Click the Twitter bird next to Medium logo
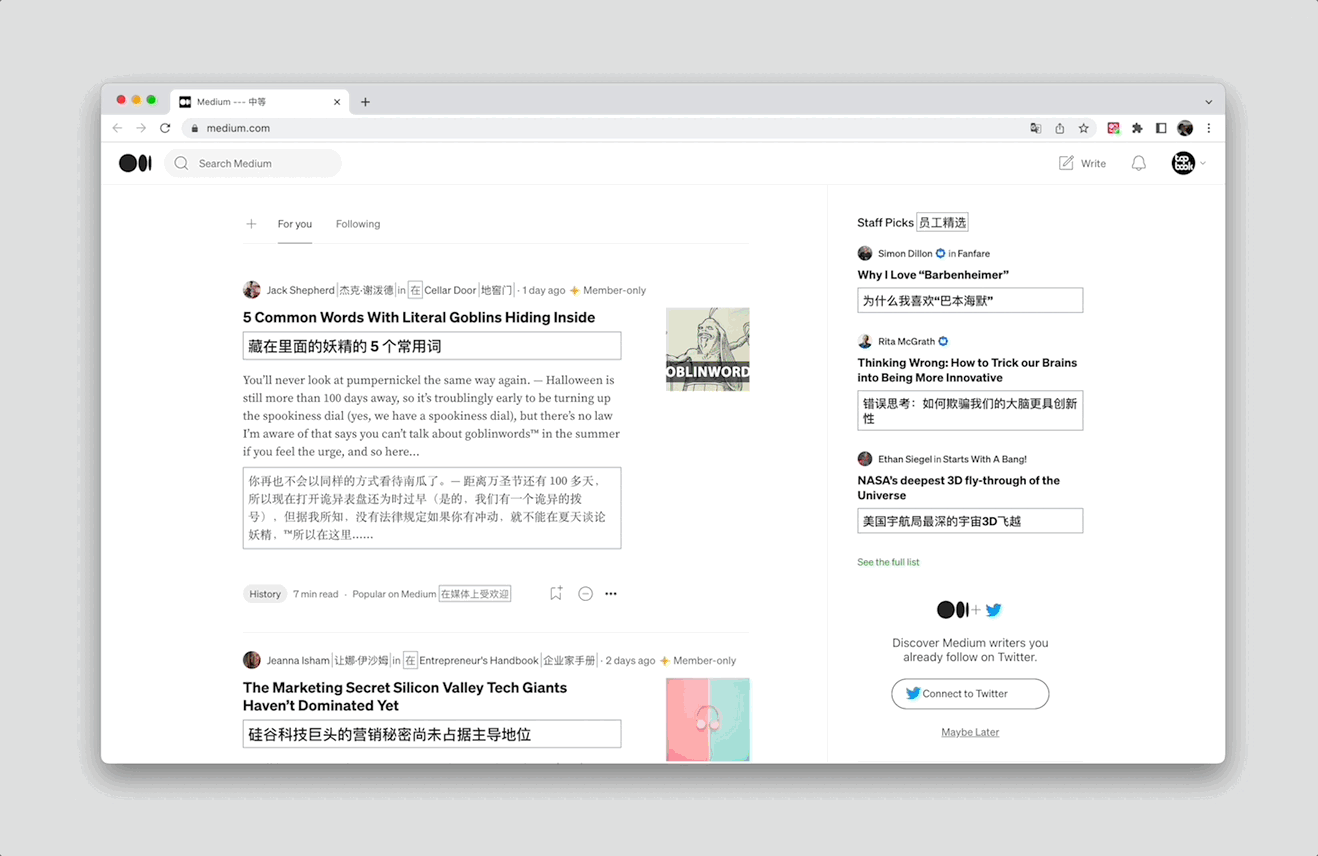This screenshot has width=1318, height=856. tap(993, 609)
